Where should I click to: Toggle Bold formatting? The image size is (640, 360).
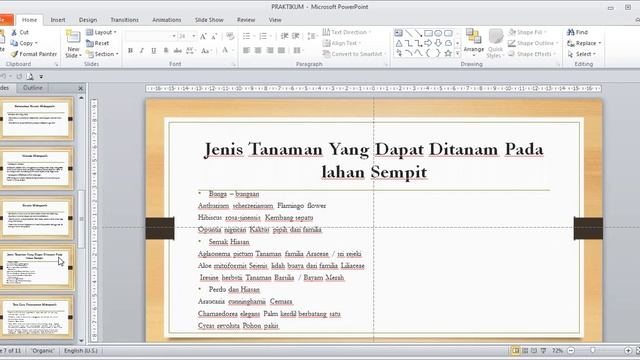click(x=130, y=51)
